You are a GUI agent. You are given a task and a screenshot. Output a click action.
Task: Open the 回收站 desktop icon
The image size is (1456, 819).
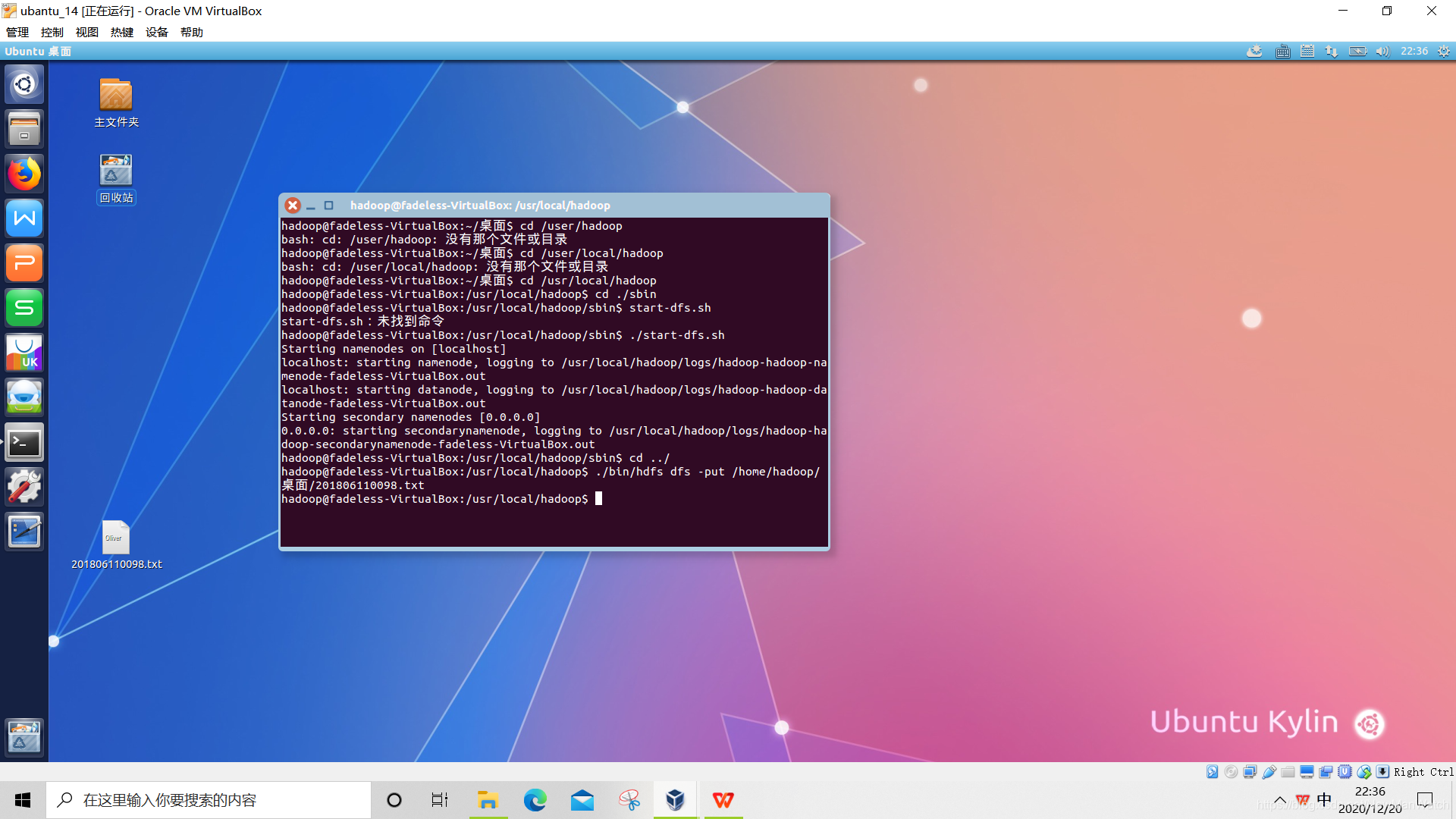click(116, 171)
